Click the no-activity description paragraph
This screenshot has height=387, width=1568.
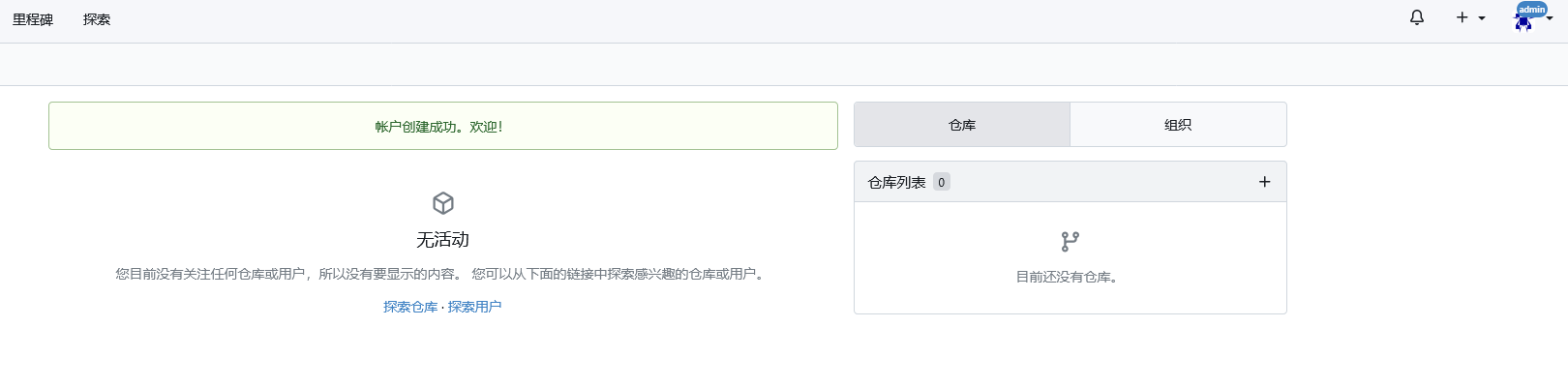[x=441, y=274]
